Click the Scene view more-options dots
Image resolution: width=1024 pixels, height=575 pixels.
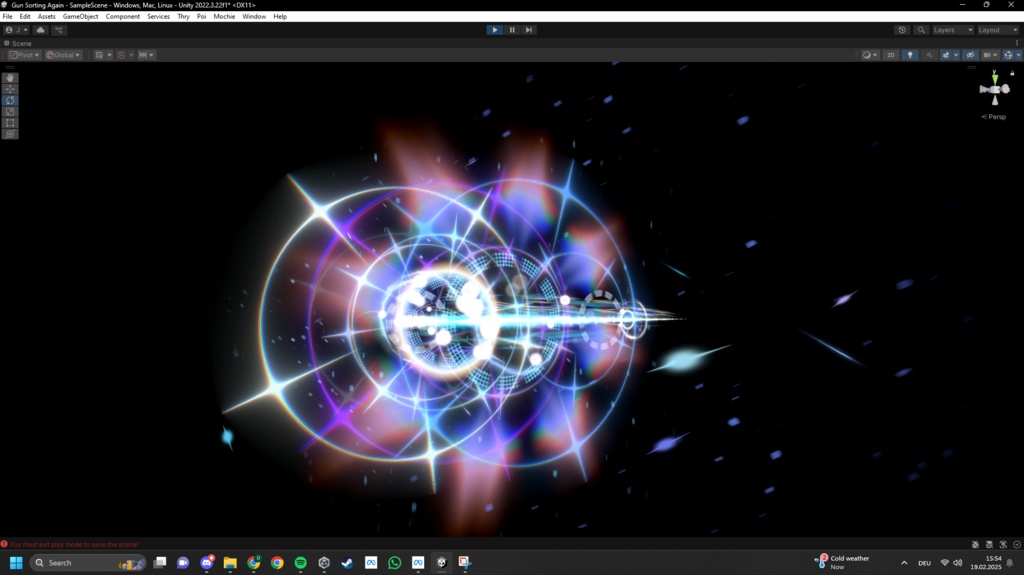[1017, 43]
